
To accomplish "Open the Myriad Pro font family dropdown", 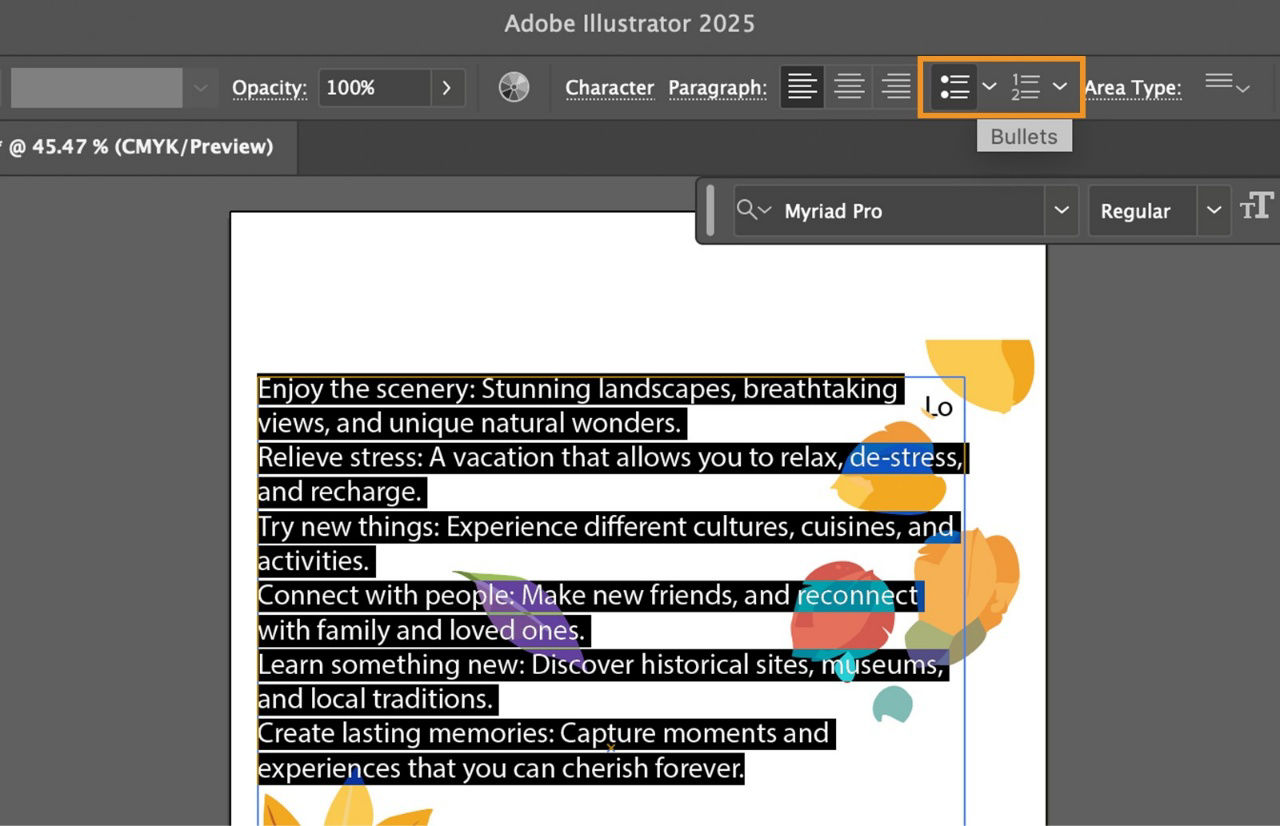I will (x=1062, y=211).
